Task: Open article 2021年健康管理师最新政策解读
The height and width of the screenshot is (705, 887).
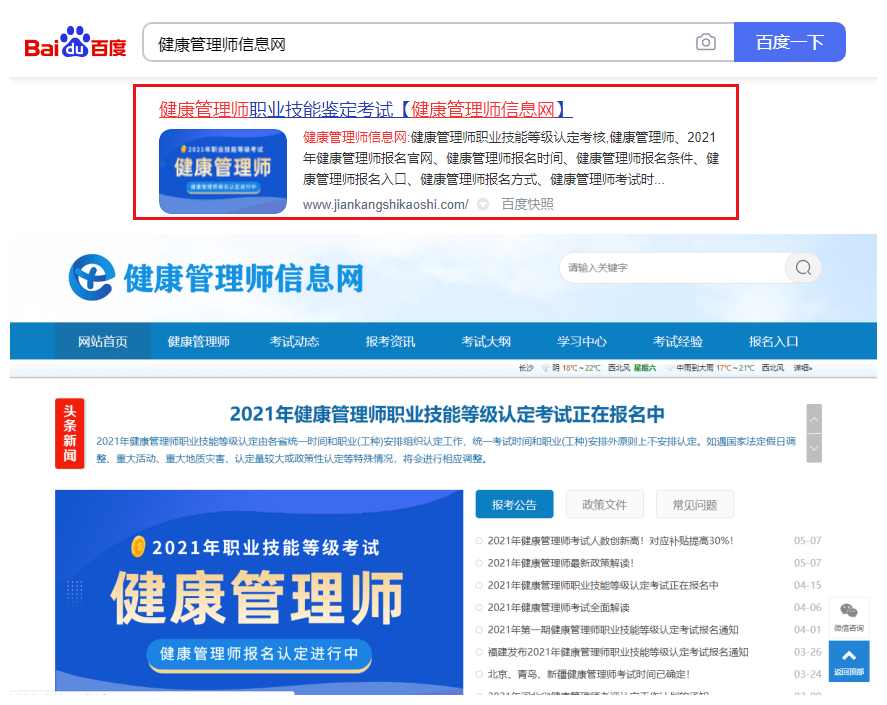Action: (561, 563)
